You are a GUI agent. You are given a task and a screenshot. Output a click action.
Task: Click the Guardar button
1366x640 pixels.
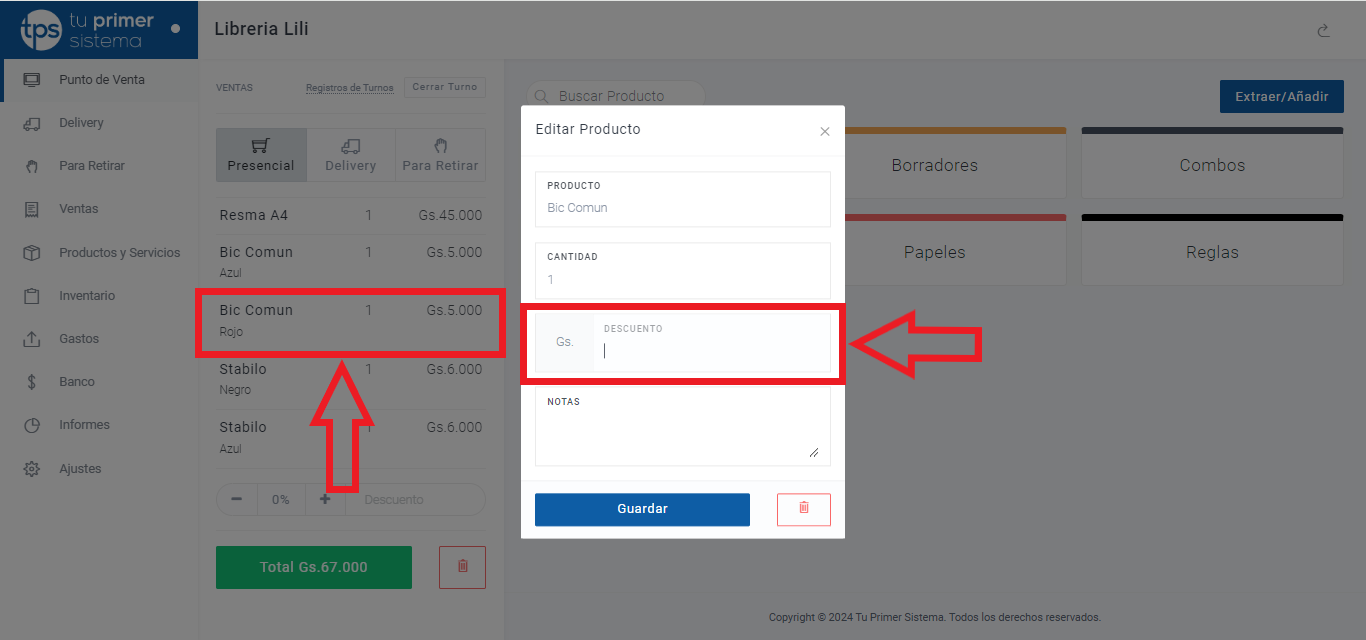(x=642, y=509)
